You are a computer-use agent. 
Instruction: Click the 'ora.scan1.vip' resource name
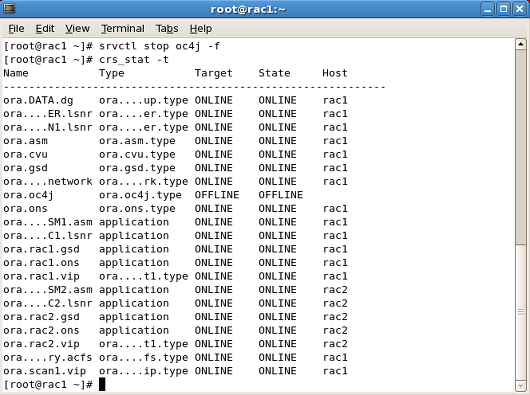click(x=45, y=371)
